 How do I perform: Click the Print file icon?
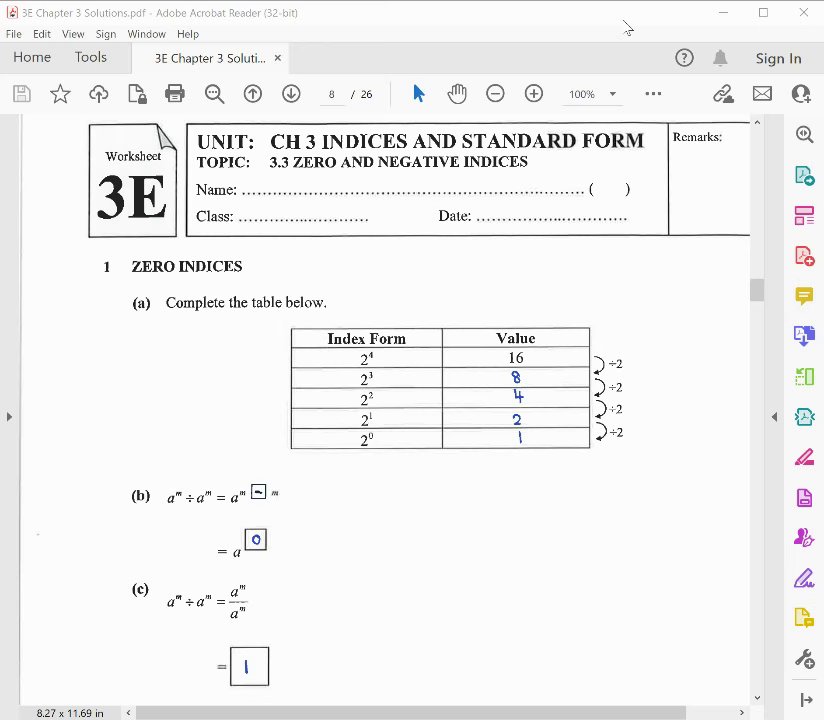(x=174, y=94)
